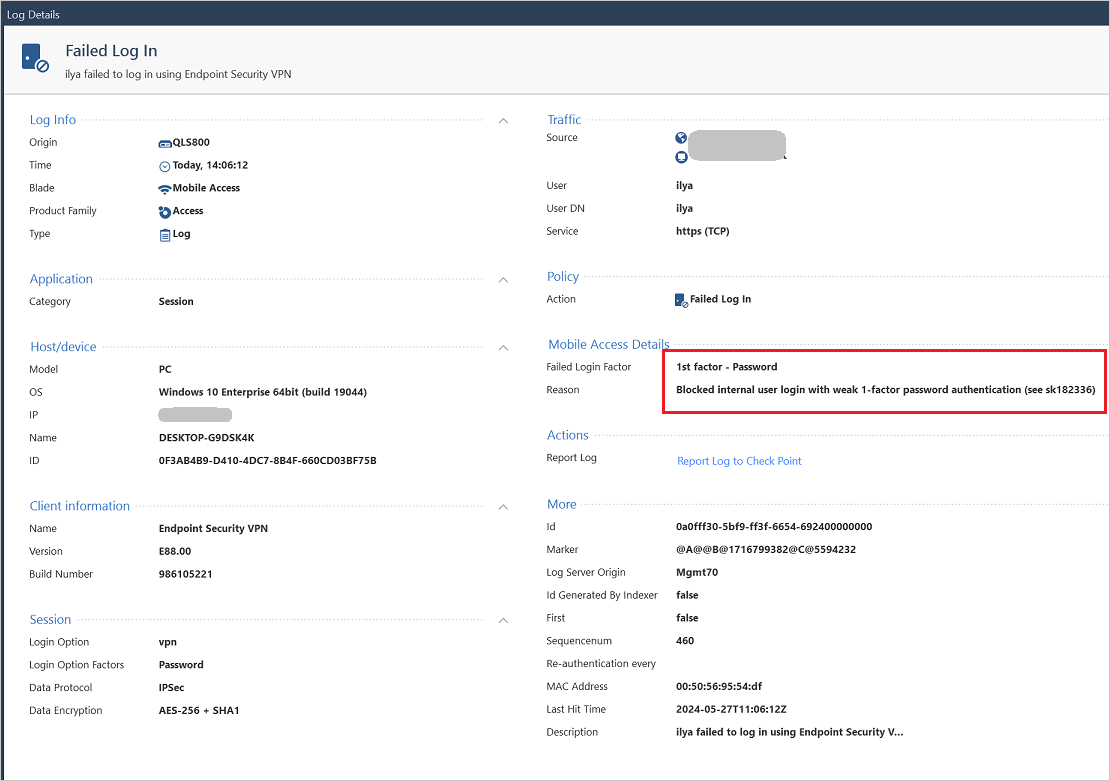Viewport: 1110px width, 781px height.
Task: Click the Failed Log In header icon
Action: [x=35, y=59]
